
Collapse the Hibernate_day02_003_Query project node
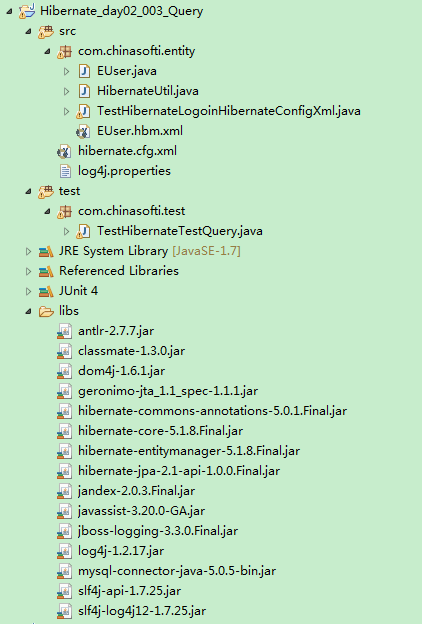(9, 12)
